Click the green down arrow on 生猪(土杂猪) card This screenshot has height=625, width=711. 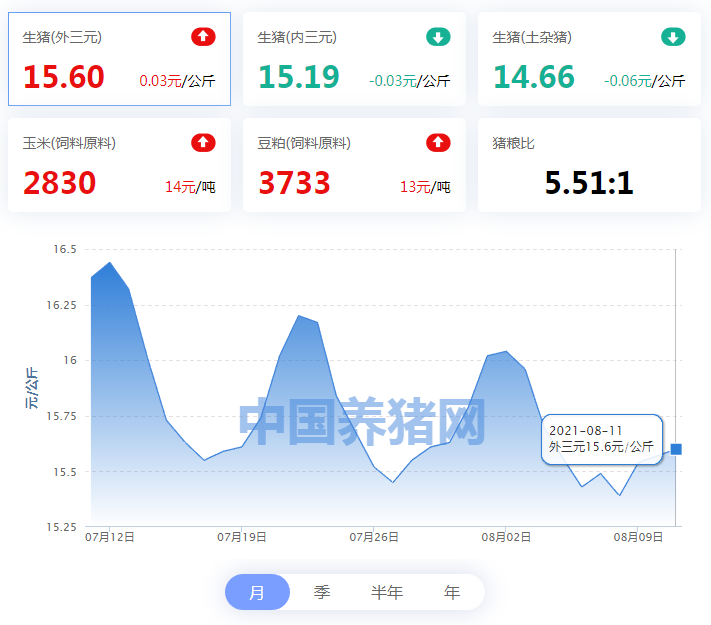(673, 37)
